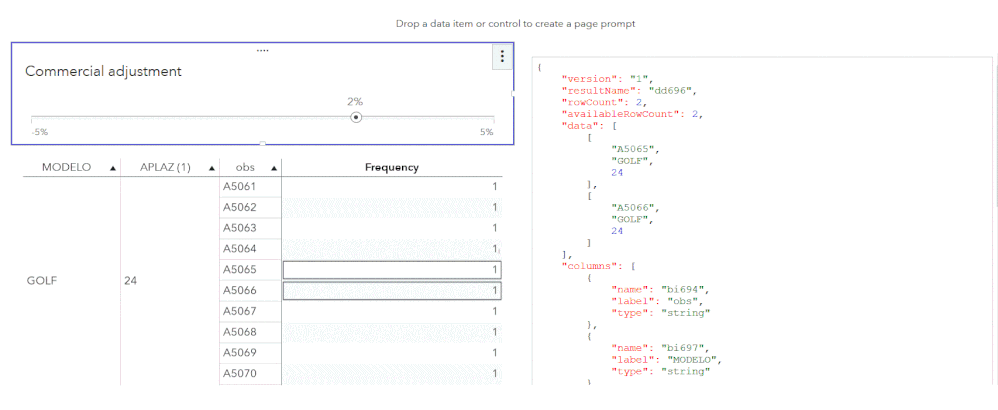Click the obs column header label
998x410 pixels.
tap(245, 167)
